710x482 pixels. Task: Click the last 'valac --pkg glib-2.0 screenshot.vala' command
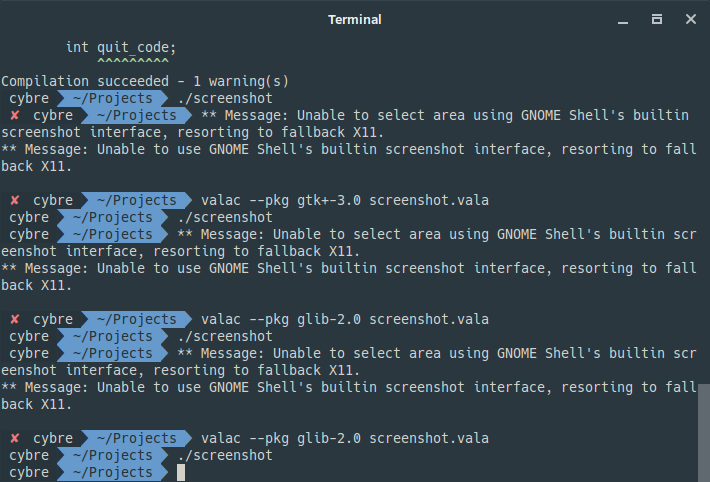click(345, 439)
